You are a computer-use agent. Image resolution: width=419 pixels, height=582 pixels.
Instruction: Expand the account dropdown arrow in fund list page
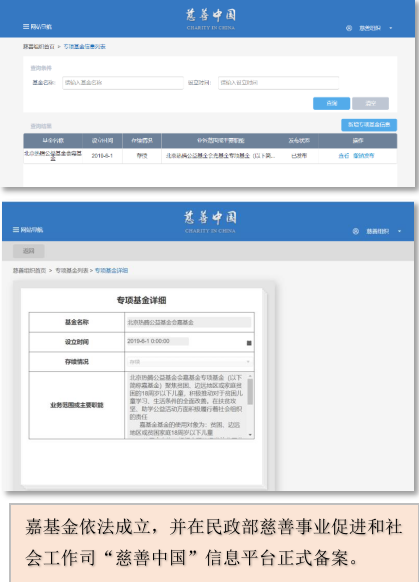tap(390, 28)
